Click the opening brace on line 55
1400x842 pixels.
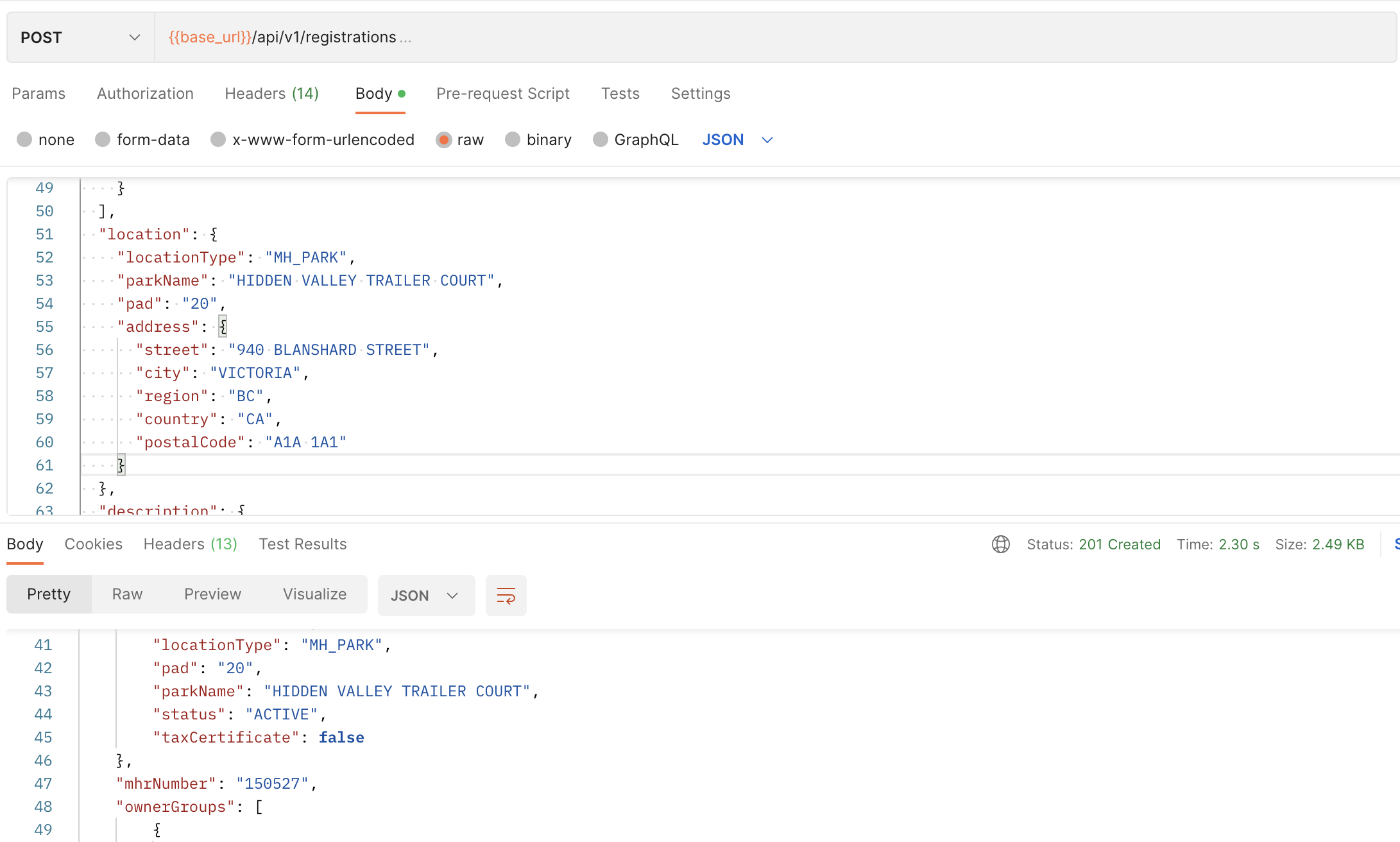tap(223, 327)
